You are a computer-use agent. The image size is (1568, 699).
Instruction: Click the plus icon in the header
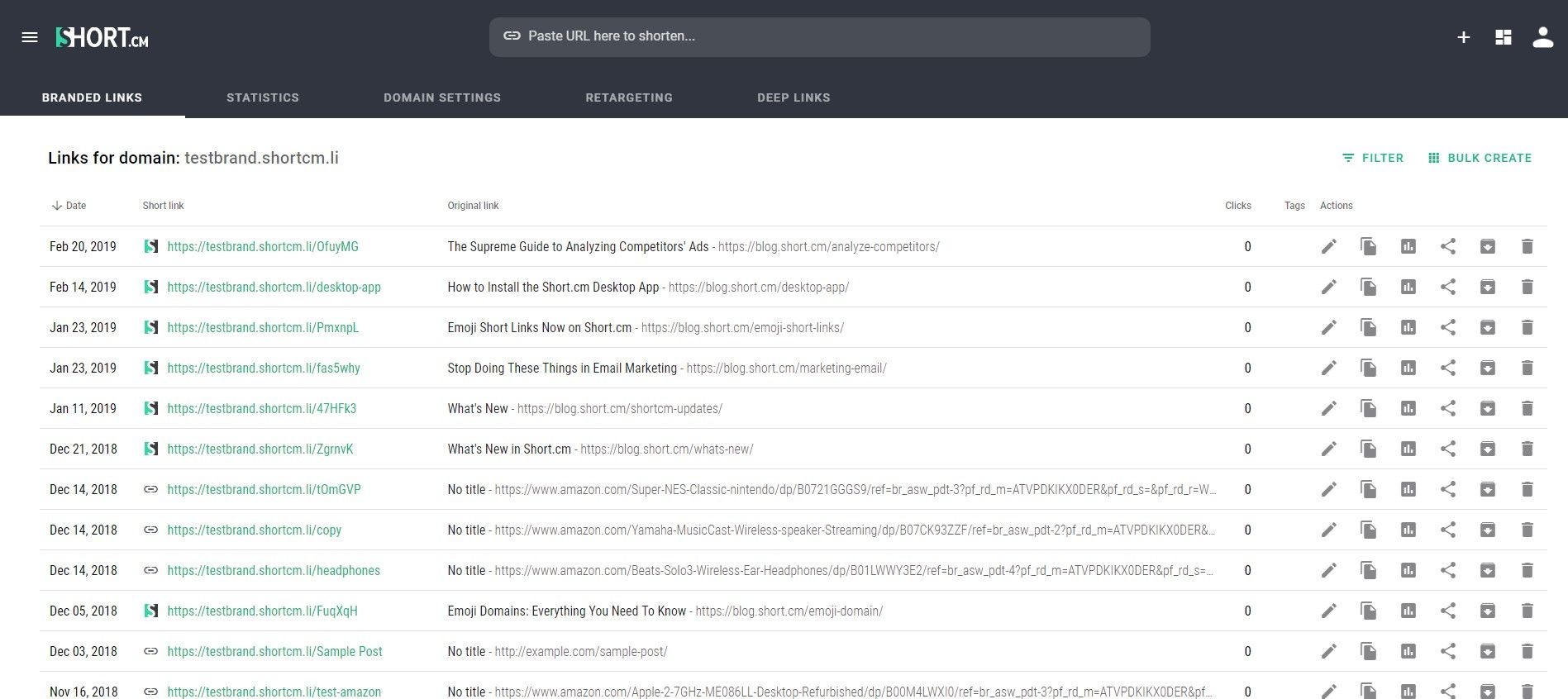point(1463,37)
